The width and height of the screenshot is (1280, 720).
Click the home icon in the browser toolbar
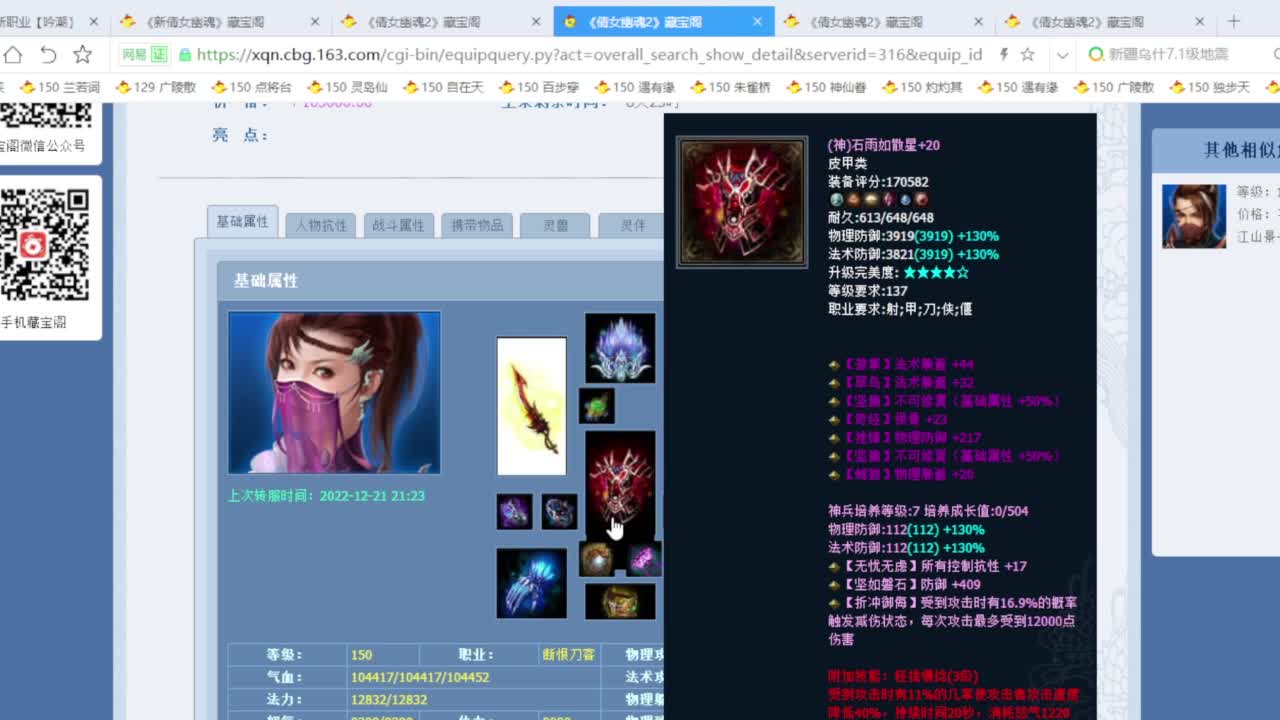[12, 55]
